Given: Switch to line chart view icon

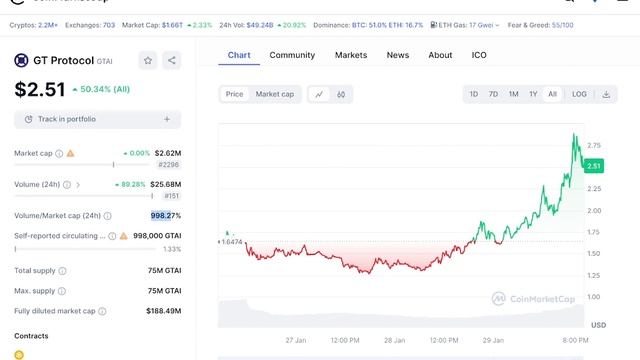Looking at the screenshot, I should 319,94.
